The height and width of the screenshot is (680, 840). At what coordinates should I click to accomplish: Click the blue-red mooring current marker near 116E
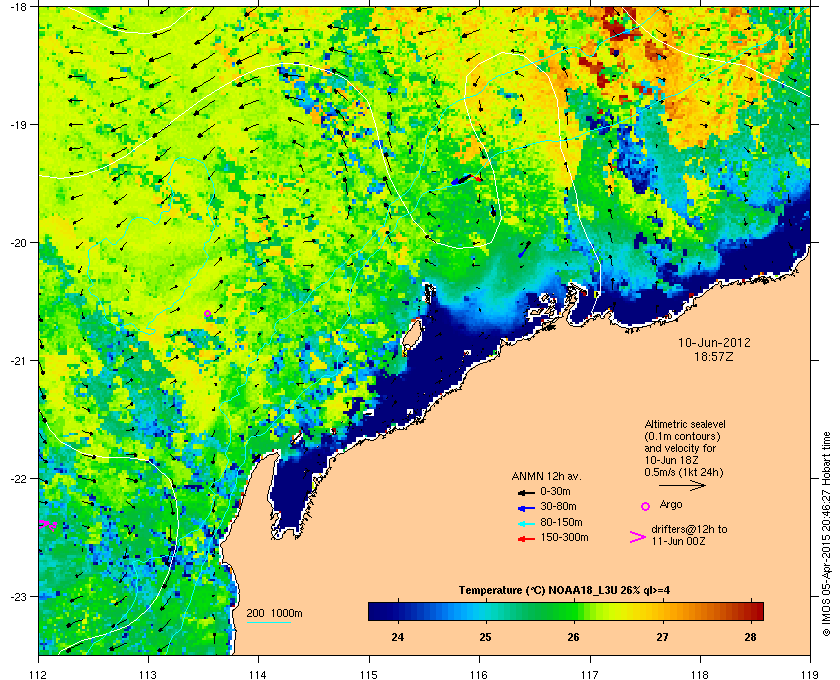click(x=467, y=179)
